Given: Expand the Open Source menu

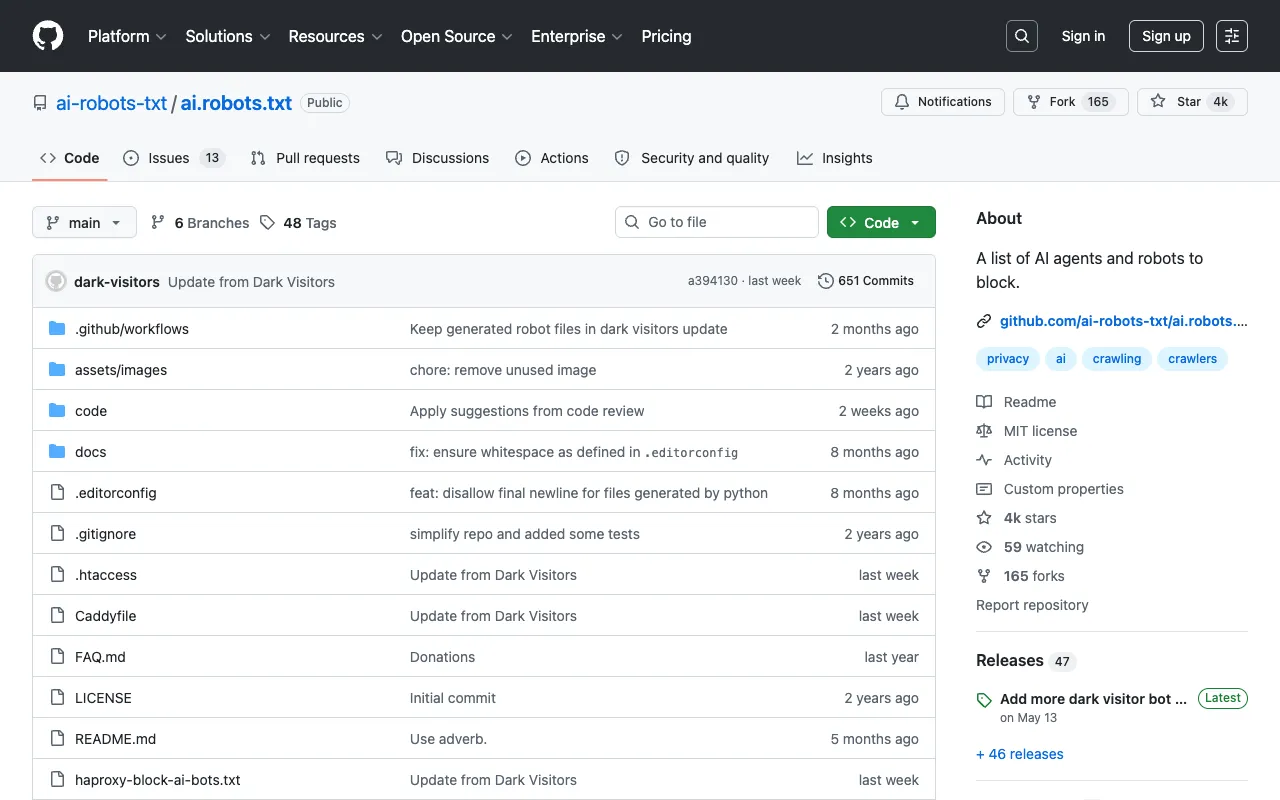Looking at the screenshot, I should point(457,36).
